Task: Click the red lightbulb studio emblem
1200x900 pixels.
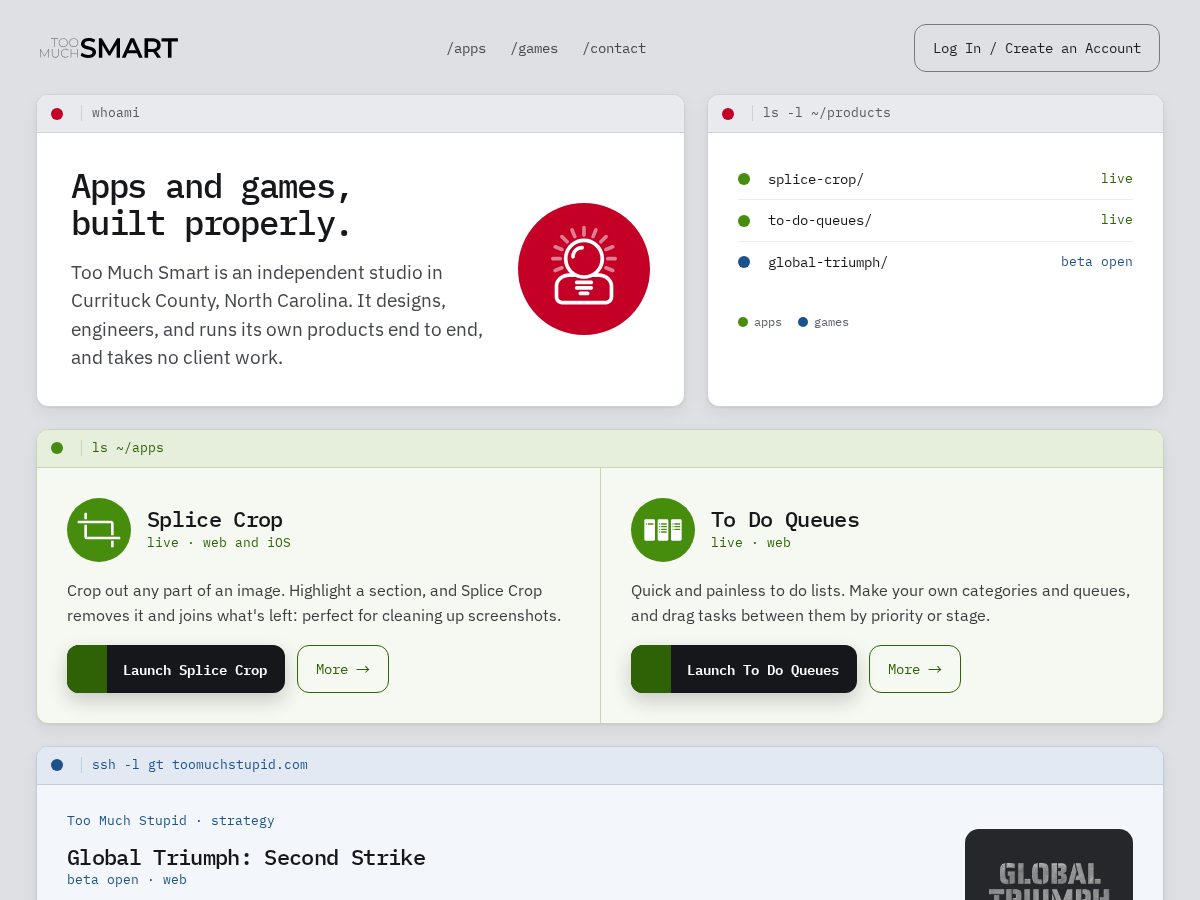Action: click(x=584, y=269)
